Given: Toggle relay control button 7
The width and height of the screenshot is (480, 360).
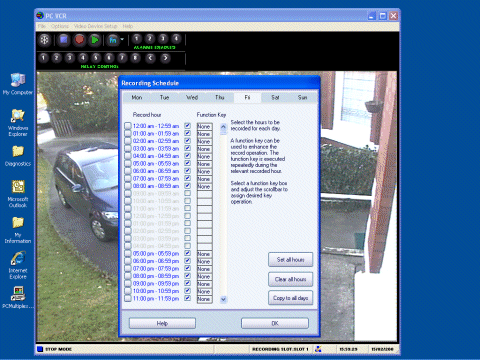Looking at the screenshot, I should [122, 58].
